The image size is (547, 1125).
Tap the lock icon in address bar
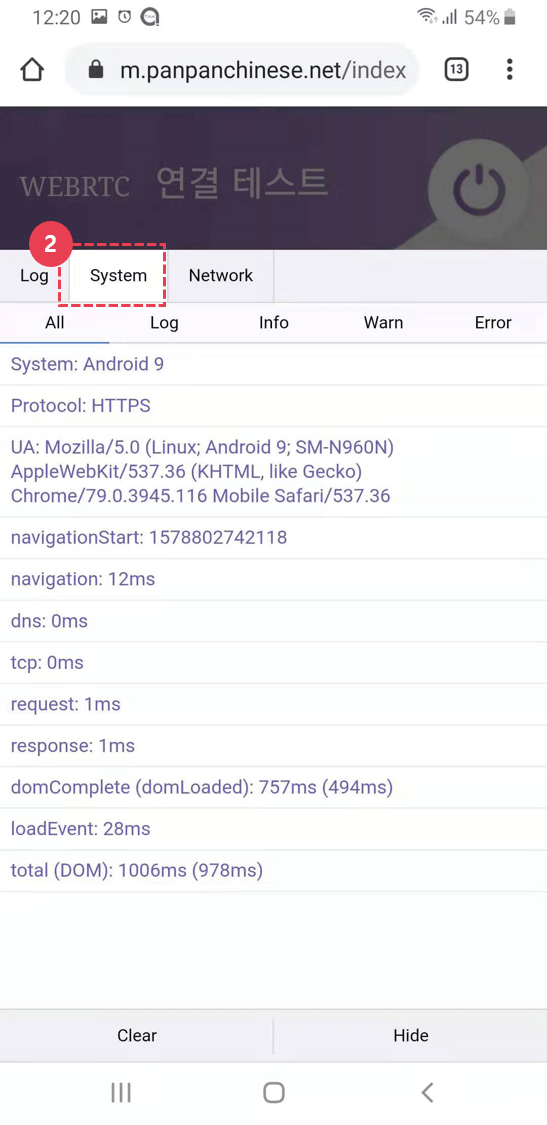(x=95, y=70)
